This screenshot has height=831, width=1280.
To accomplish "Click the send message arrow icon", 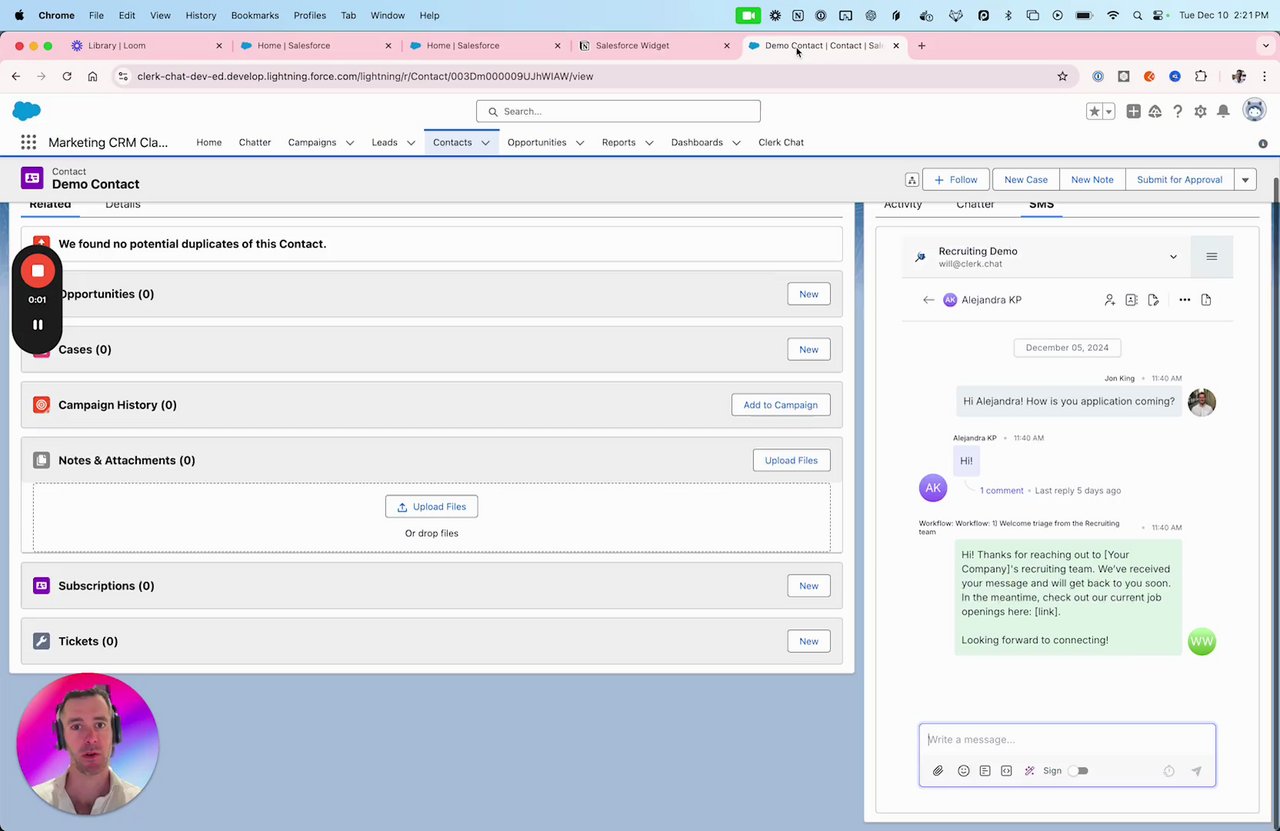I will pyautogui.click(x=1196, y=771).
